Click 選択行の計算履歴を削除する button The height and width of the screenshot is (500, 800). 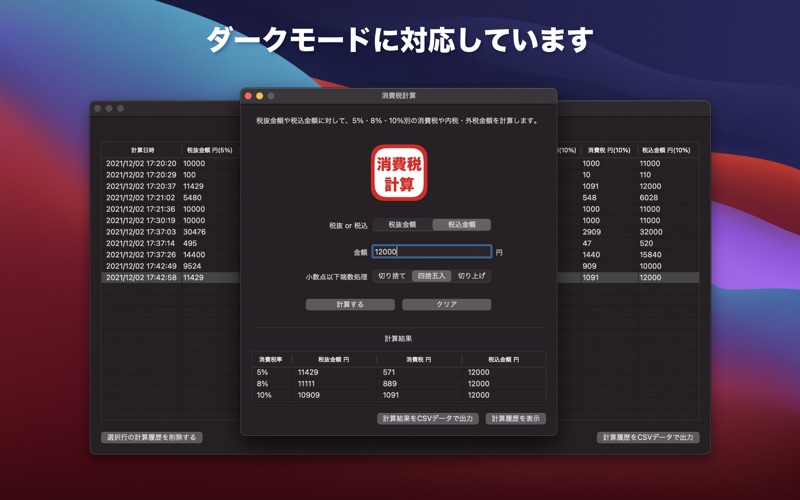point(152,437)
